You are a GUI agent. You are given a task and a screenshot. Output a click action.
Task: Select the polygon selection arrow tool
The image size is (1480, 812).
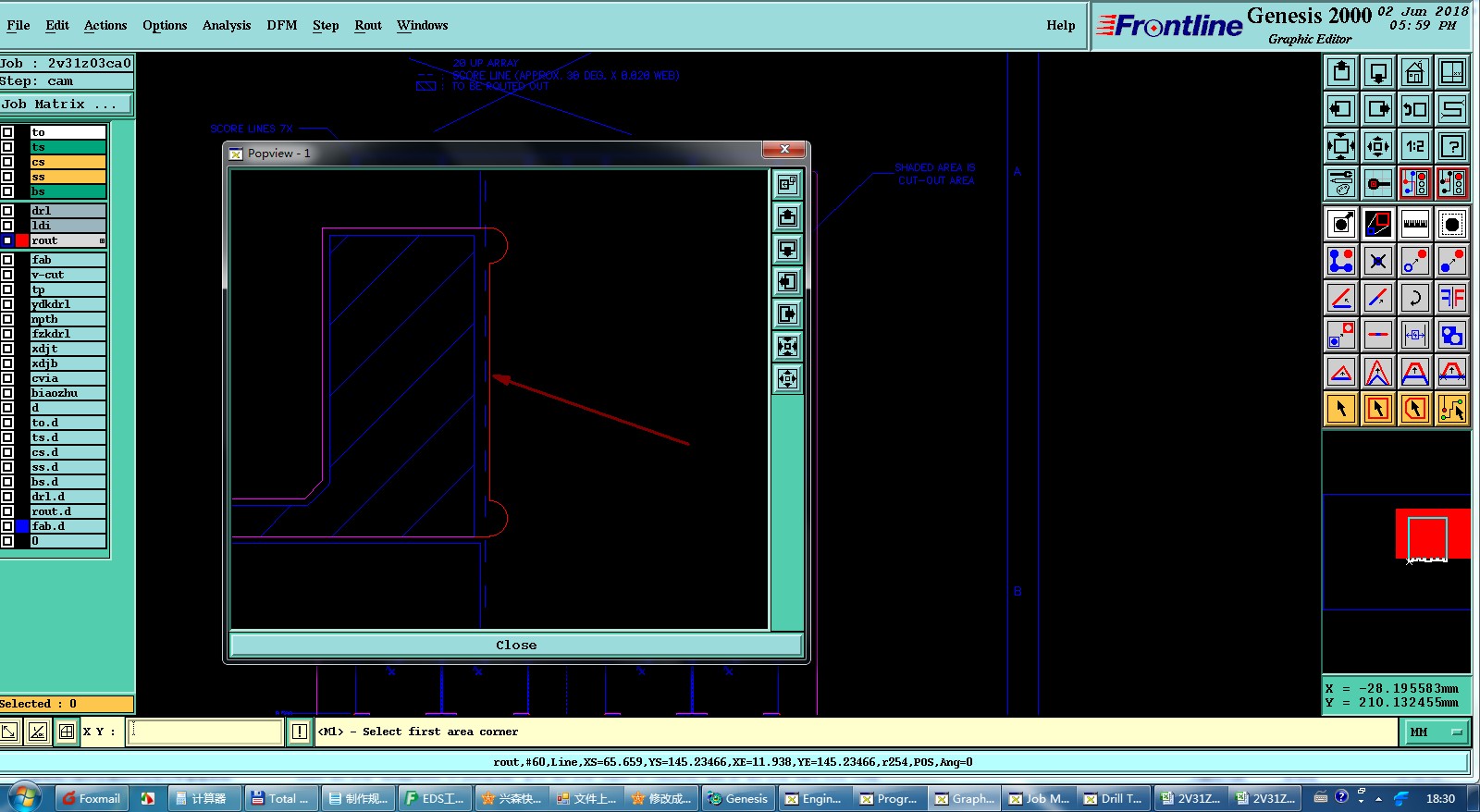coord(1415,409)
